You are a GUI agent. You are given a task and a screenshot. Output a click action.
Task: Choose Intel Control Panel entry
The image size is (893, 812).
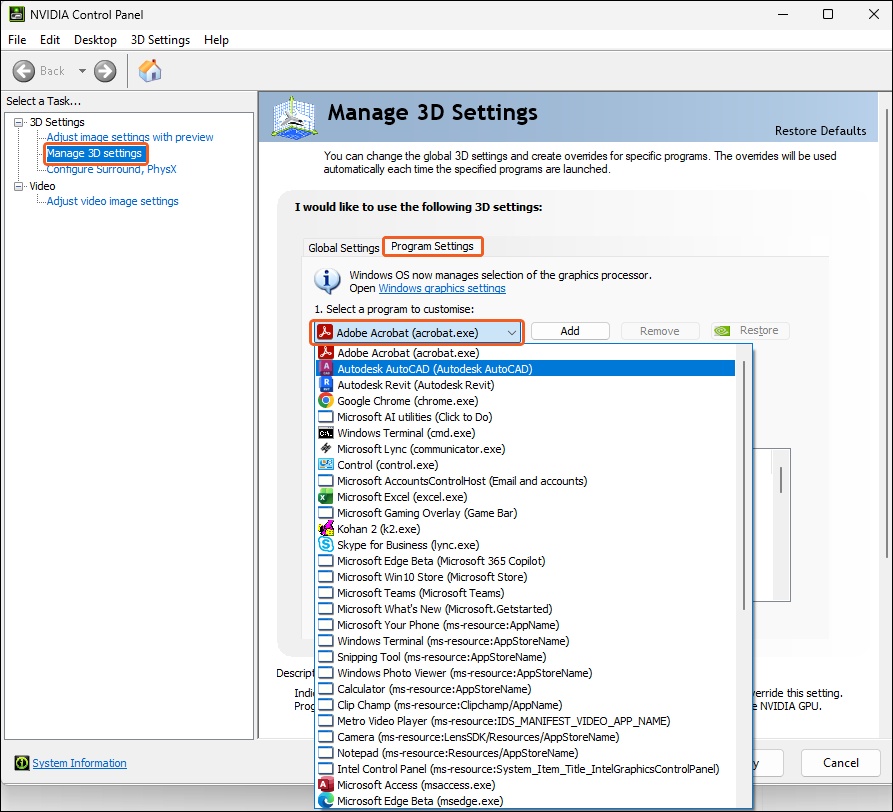(x=525, y=769)
